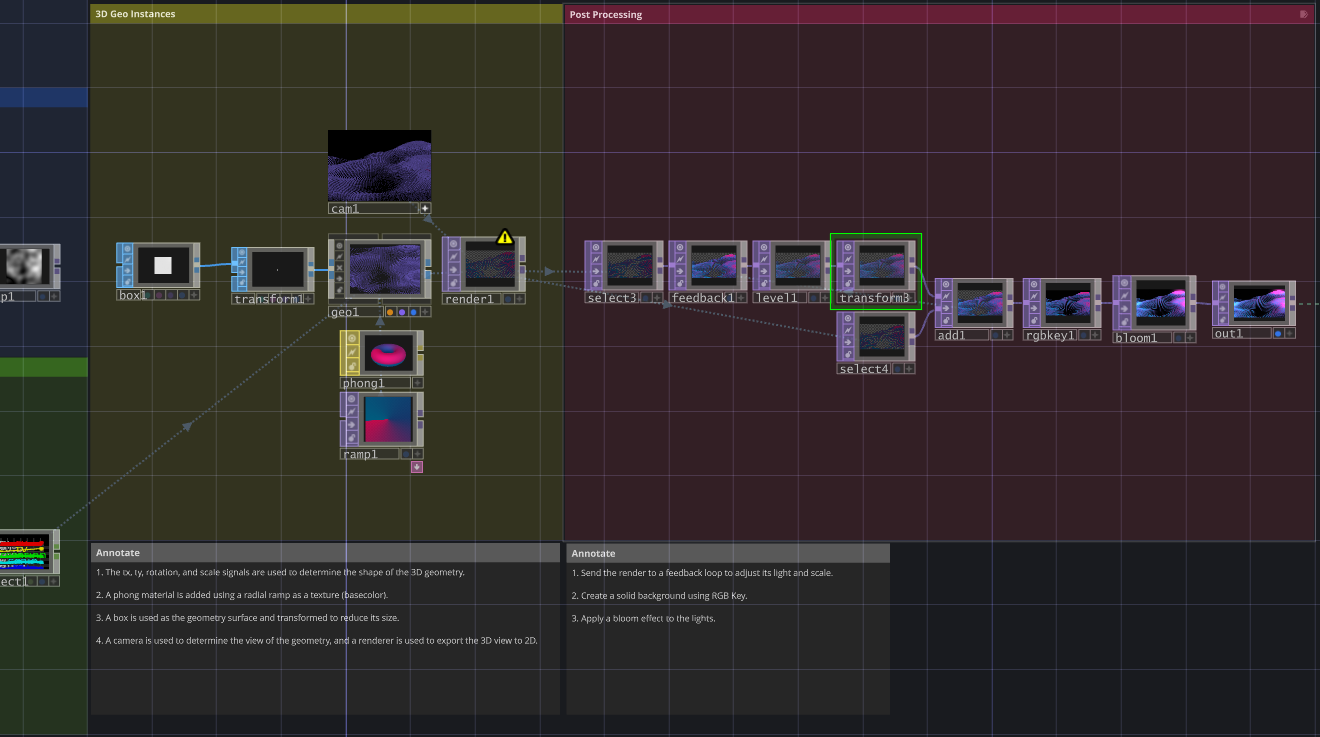Click the plus button beside select4 name
Image resolution: width=1320 pixels, height=737 pixels.
click(x=909, y=369)
